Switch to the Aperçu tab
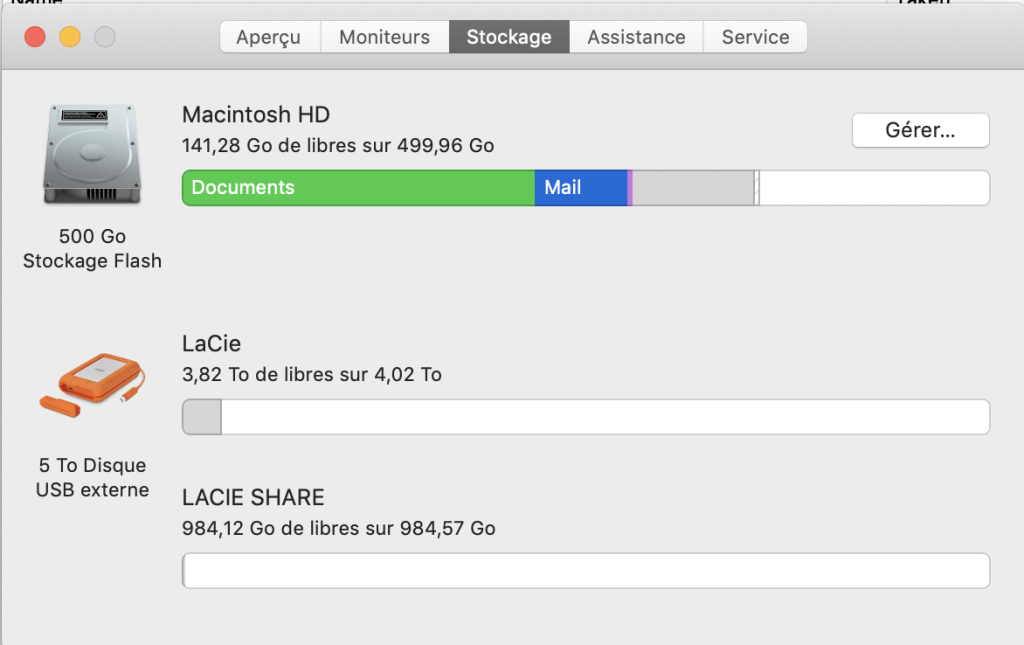The height and width of the screenshot is (645, 1024). [269, 37]
